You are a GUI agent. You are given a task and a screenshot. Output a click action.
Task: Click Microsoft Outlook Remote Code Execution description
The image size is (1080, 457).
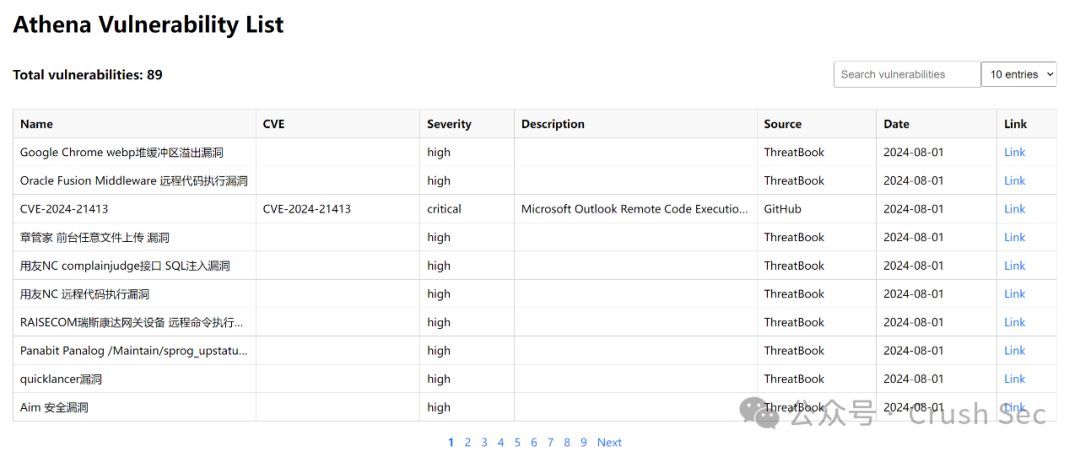click(x=634, y=209)
